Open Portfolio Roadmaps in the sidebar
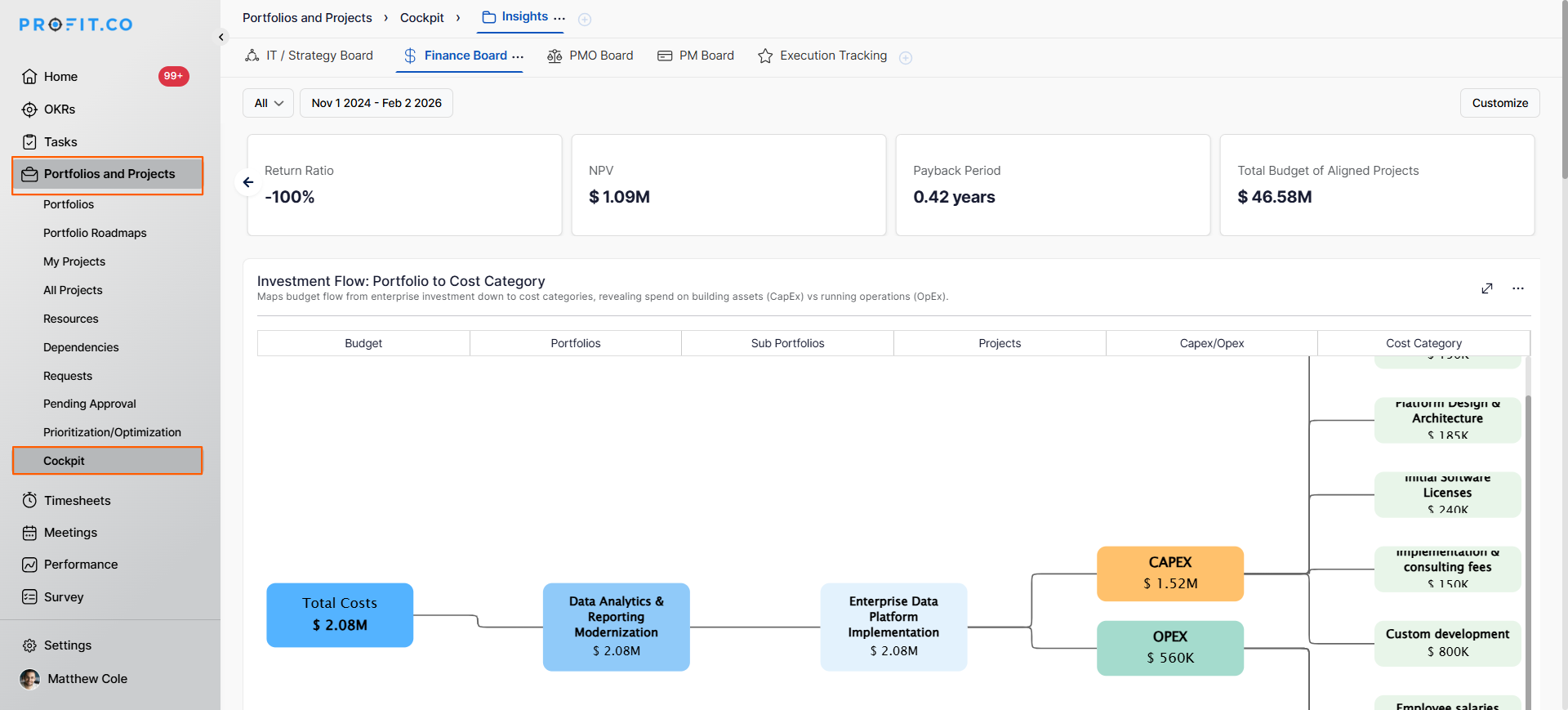1568x710 pixels. tap(95, 233)
